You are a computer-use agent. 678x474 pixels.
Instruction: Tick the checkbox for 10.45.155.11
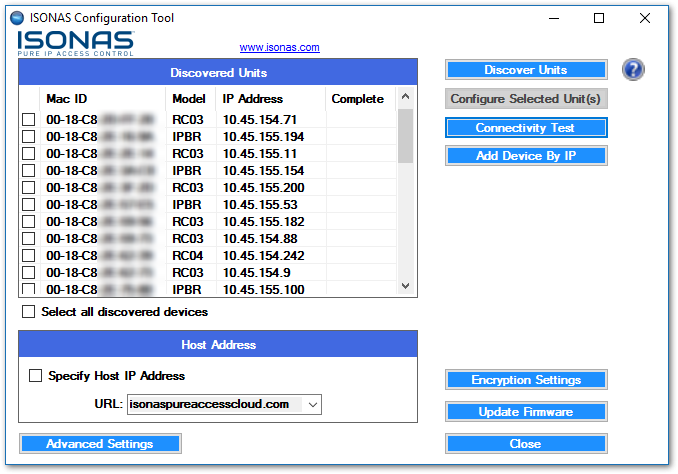[29, 154]
